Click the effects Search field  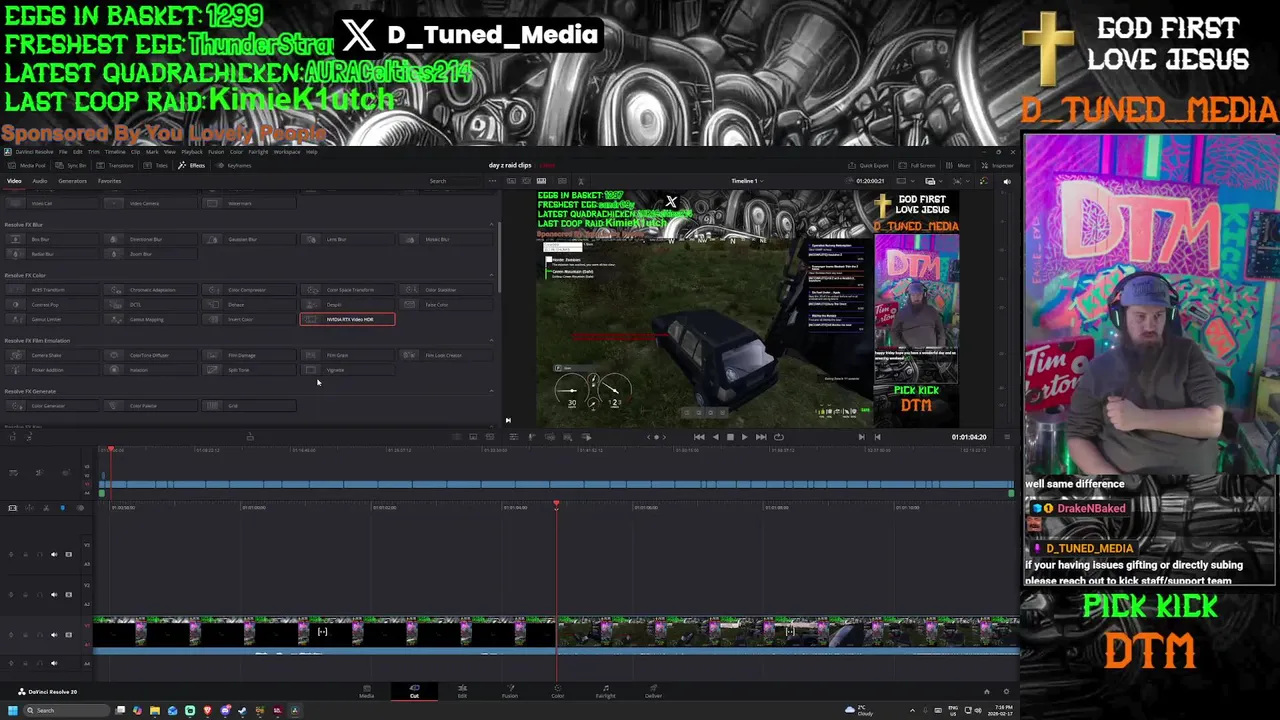455,181
